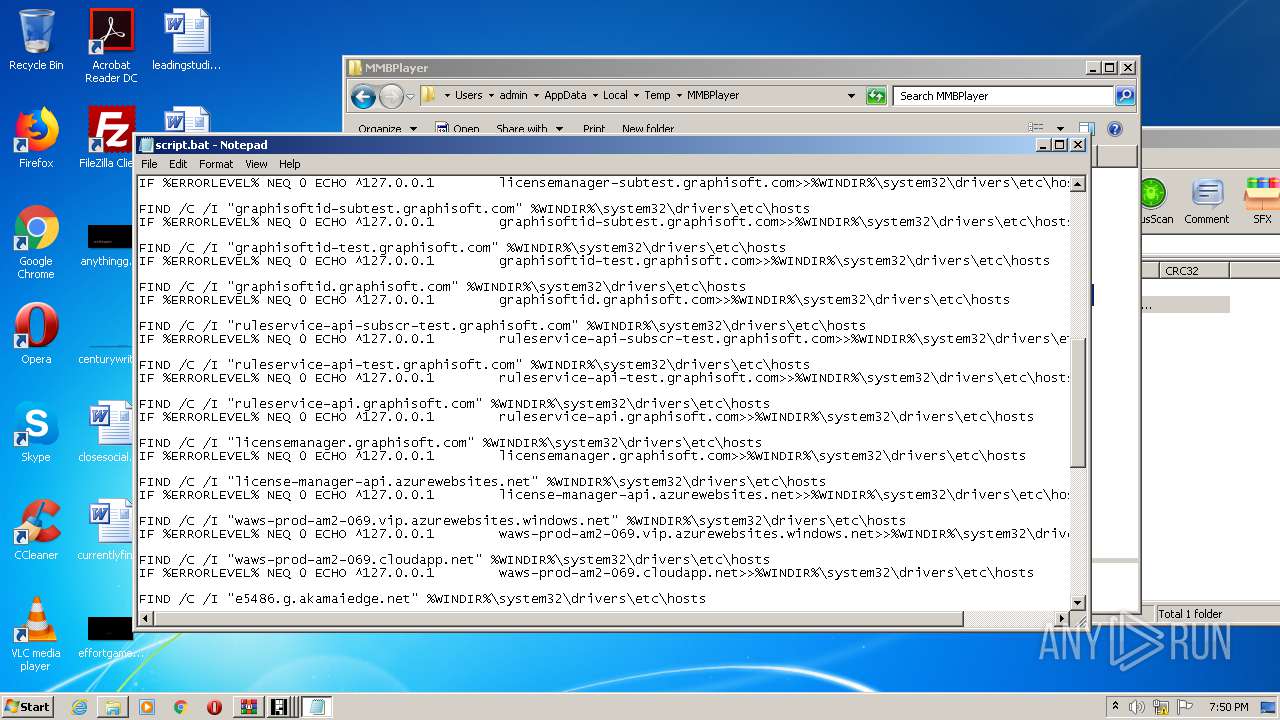The height and width of the screenshot is (720, 1280).
Task: Click the search magnifier icon in Explorer
Action: point(1125,96)
